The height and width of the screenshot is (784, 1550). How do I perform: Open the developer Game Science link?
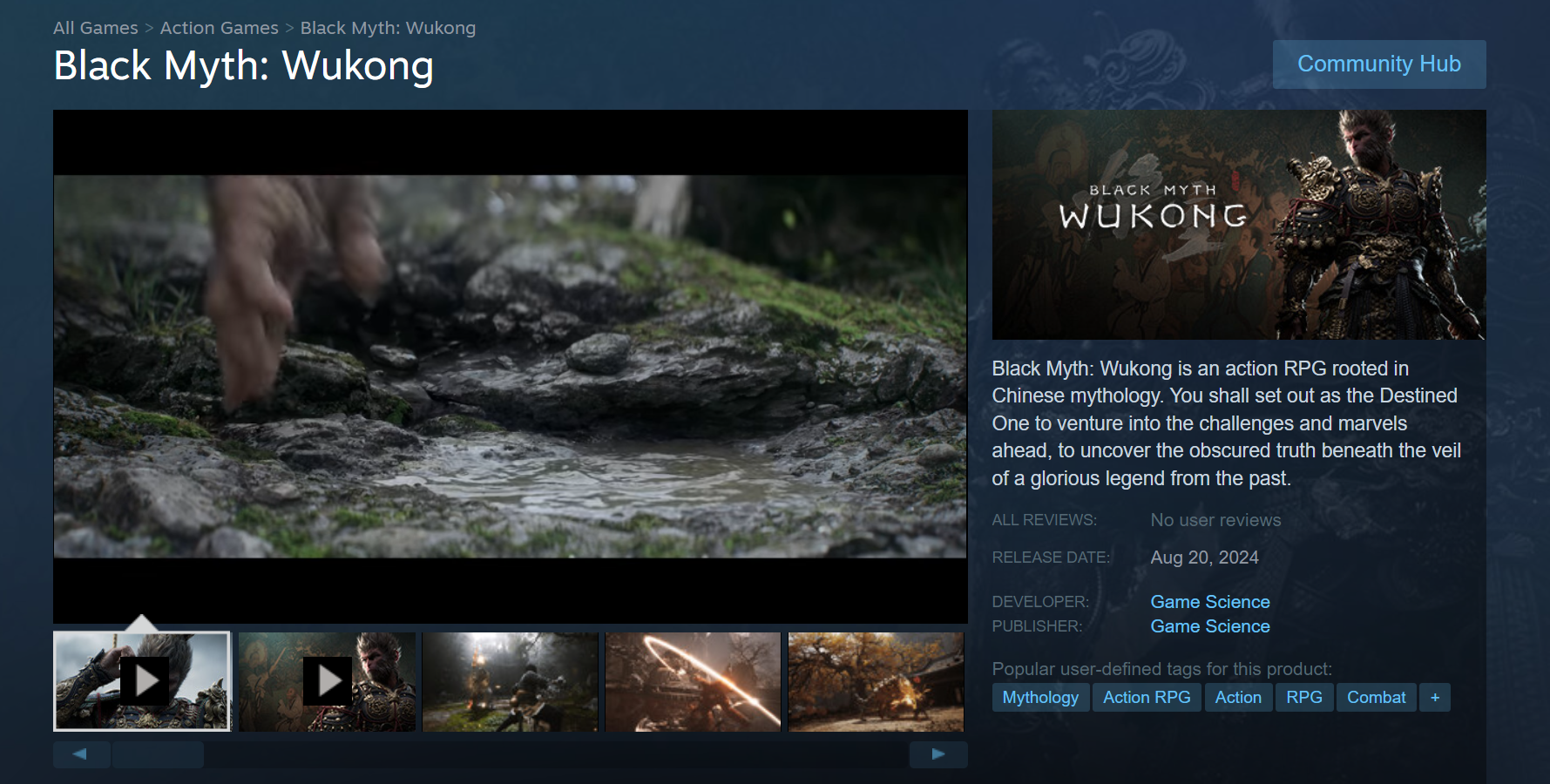(x=1210, y=602)
